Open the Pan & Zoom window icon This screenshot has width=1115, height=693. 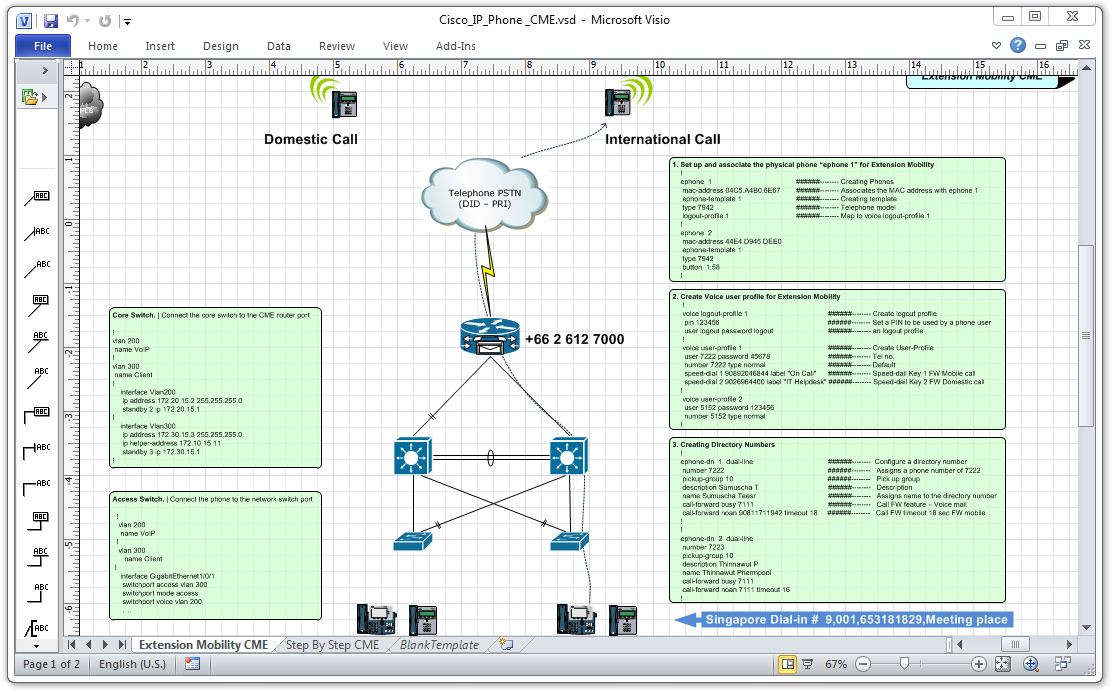click(x=1031, y=664)
